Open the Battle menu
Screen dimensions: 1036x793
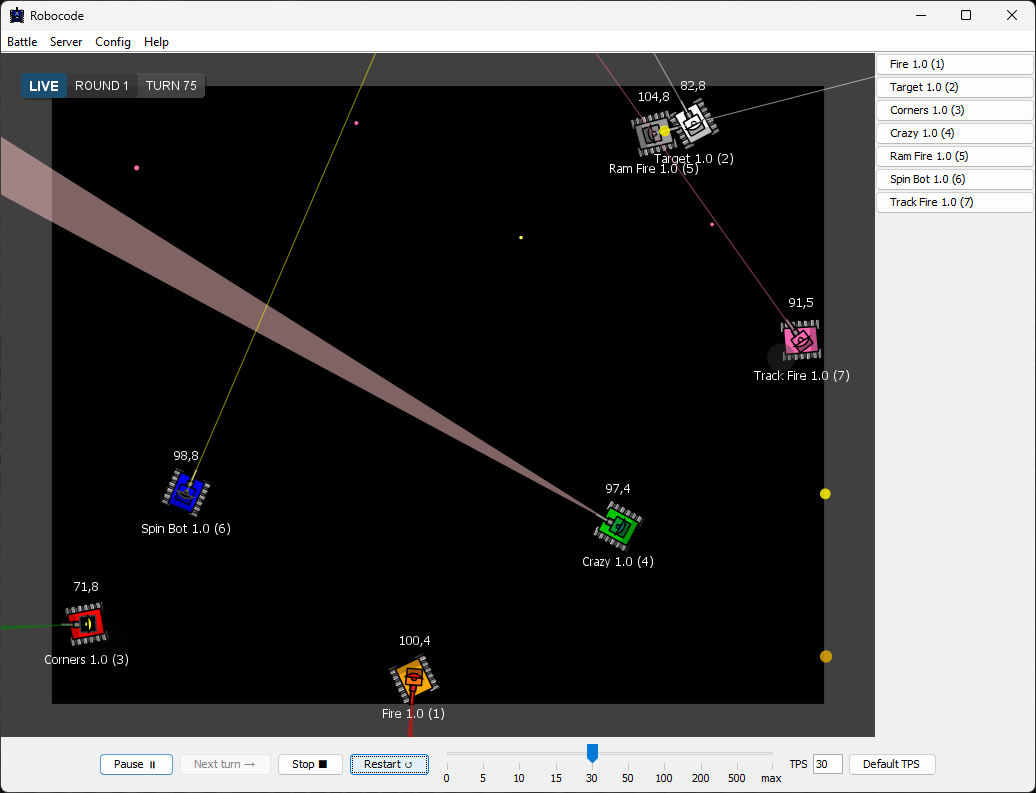22,42
